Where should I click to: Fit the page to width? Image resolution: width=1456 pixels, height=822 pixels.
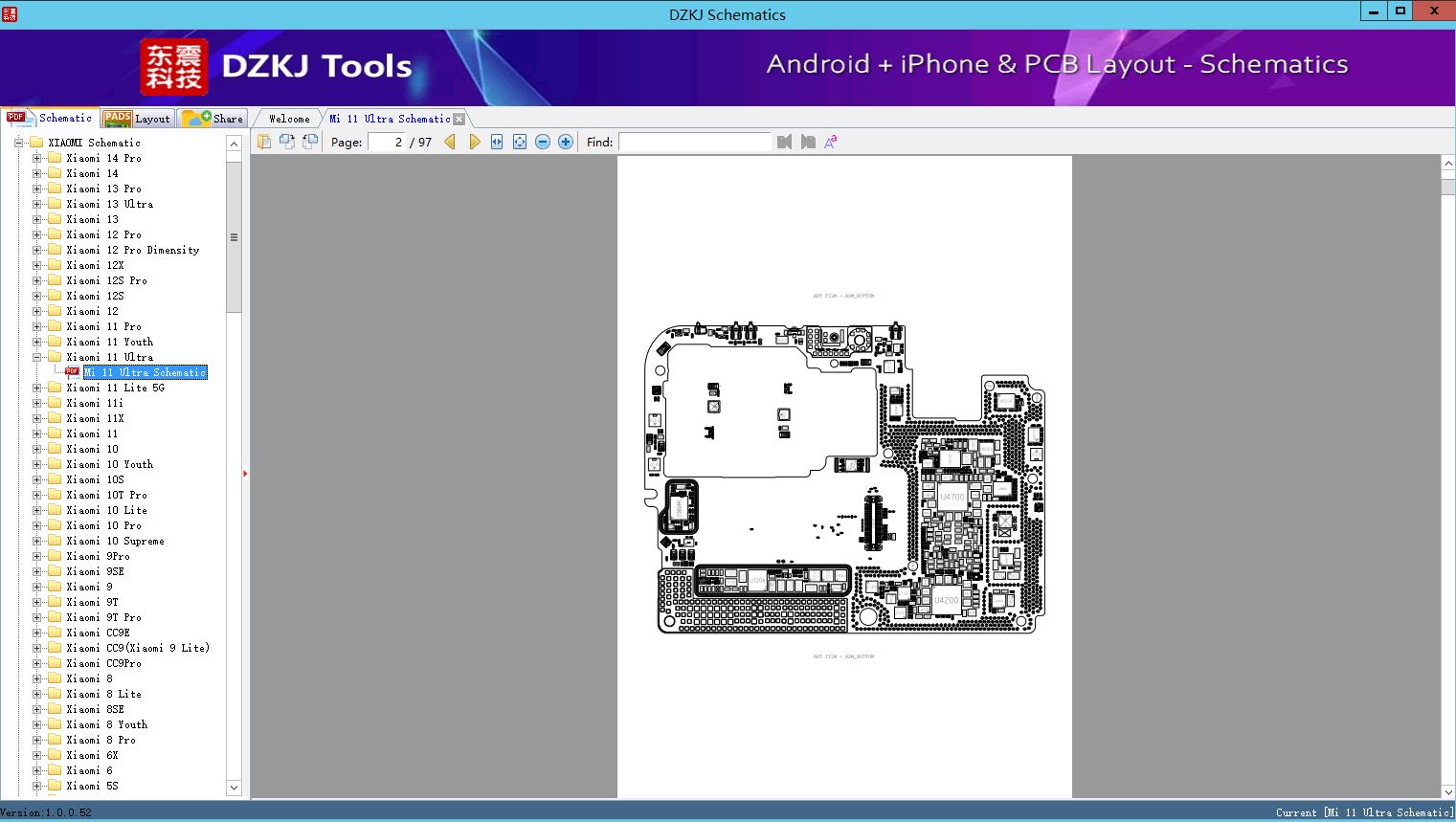tap(497, 142)
